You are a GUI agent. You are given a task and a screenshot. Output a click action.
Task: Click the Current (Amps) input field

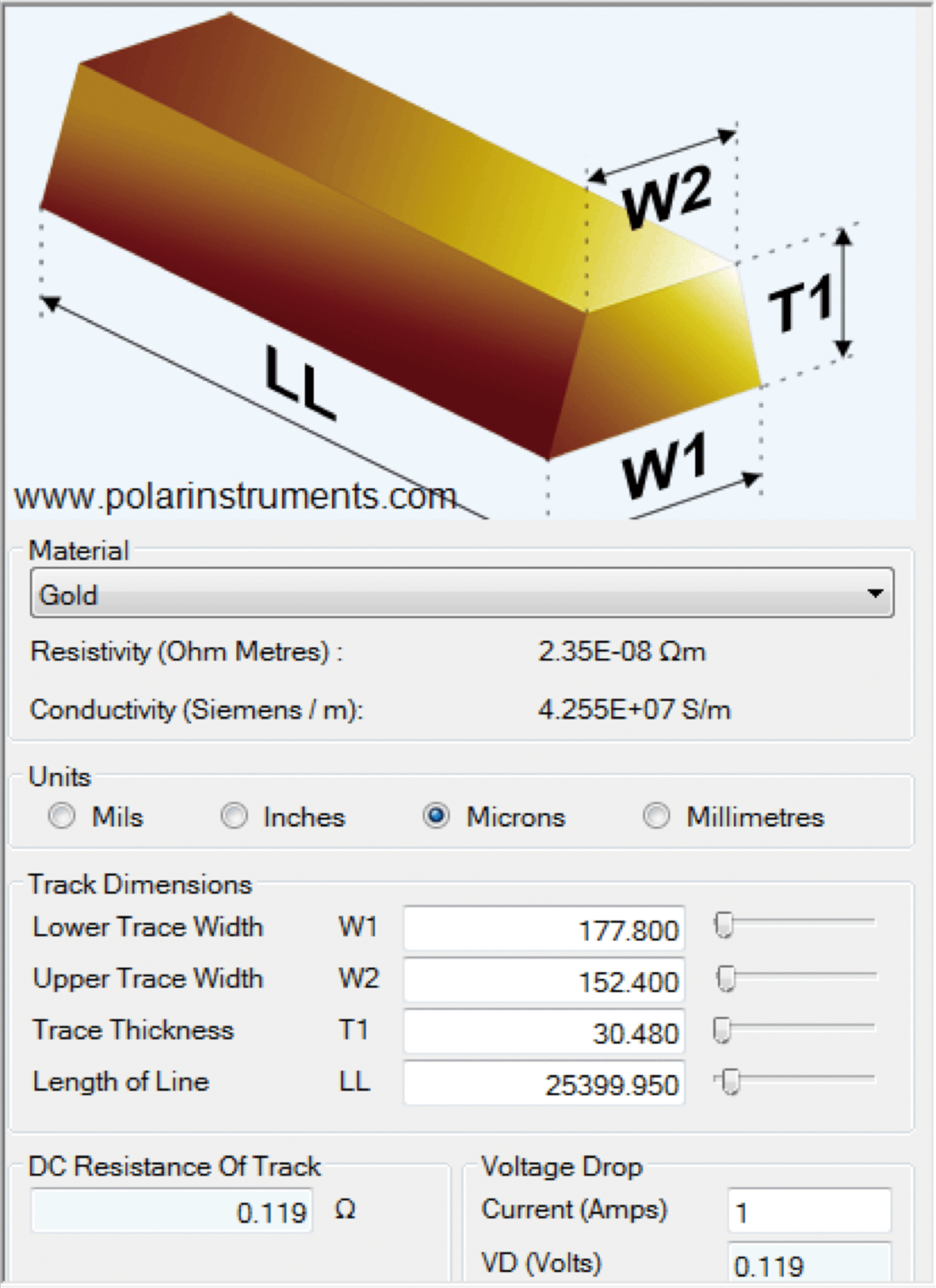click(808, 1210)
